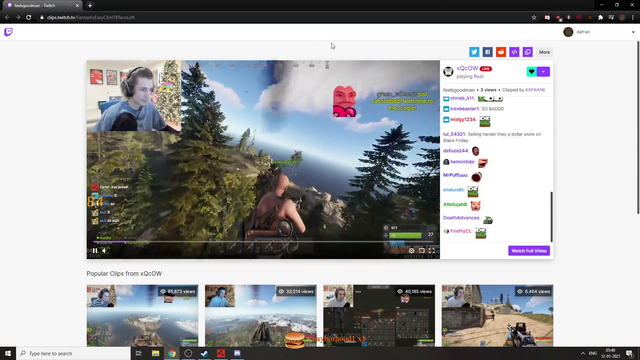
Task: Open Steam from the taskbar
Action: pos(204,353)
